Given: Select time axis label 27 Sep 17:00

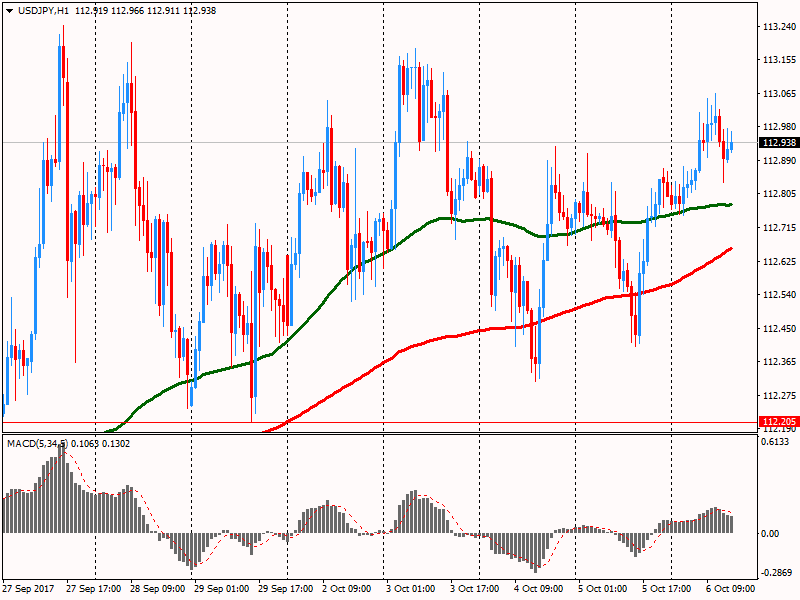Looking at the screenshot, I should point(93,589).
